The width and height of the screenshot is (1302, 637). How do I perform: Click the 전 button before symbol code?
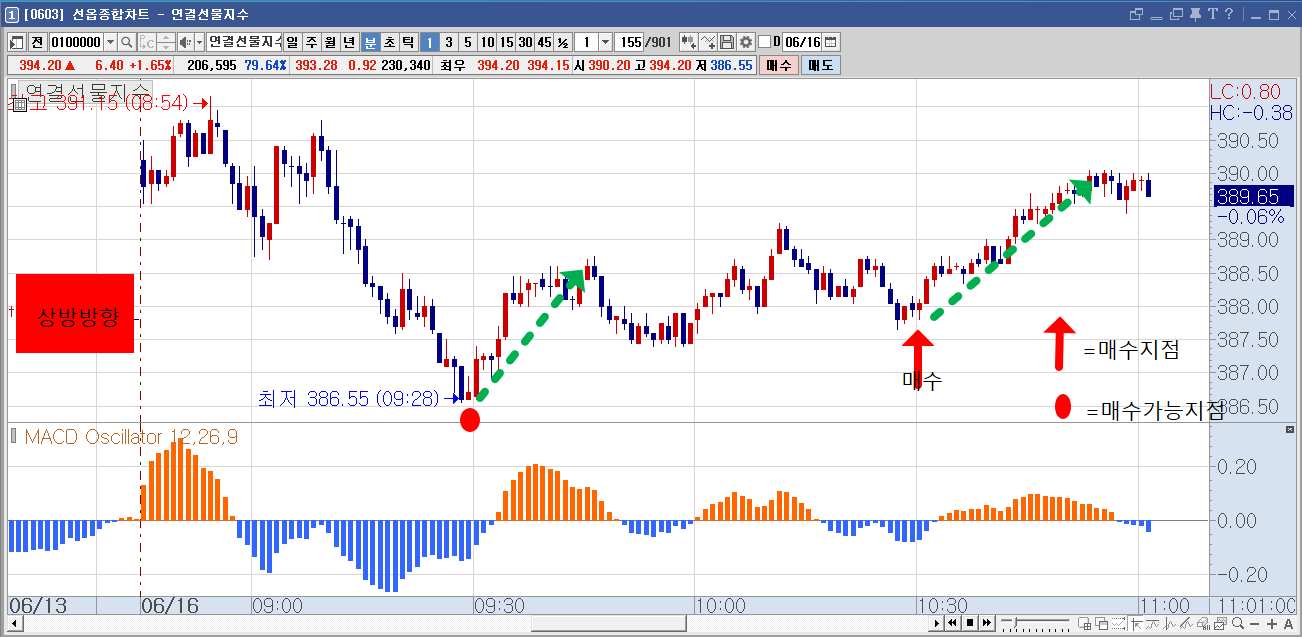tap(37, 42)
